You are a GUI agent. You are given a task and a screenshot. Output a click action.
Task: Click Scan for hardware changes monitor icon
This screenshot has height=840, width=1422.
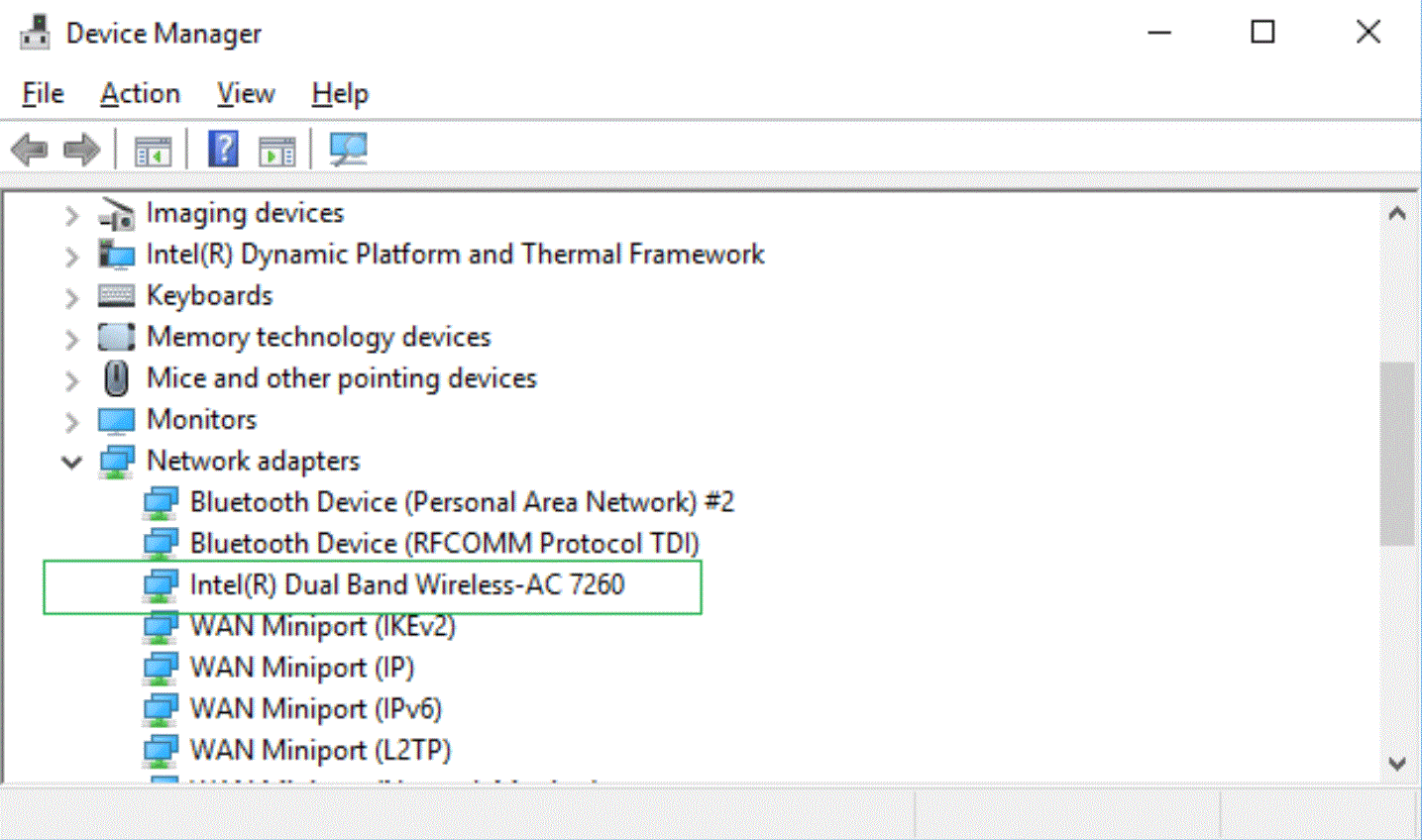click(348, 150)
